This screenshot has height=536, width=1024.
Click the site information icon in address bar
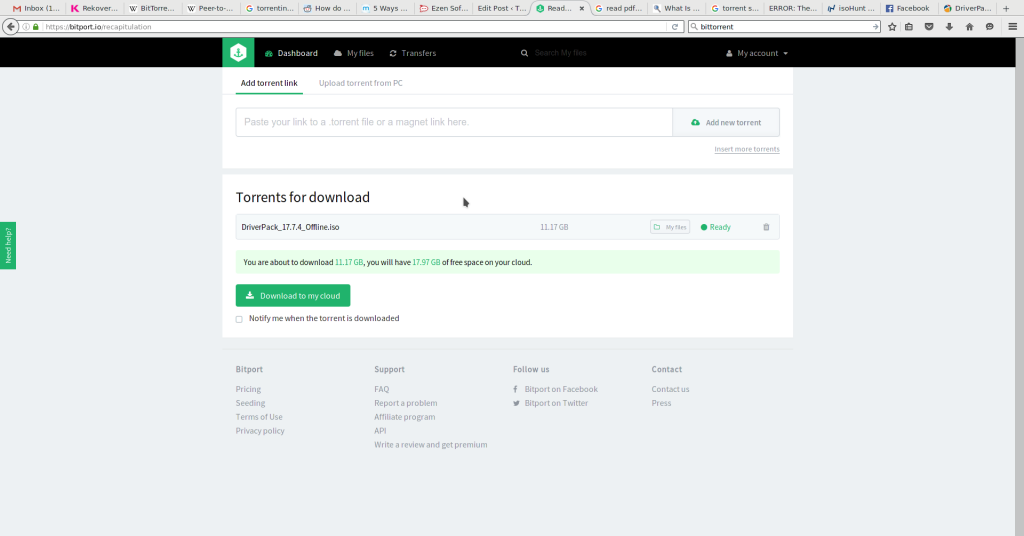[x=26, y=27]
